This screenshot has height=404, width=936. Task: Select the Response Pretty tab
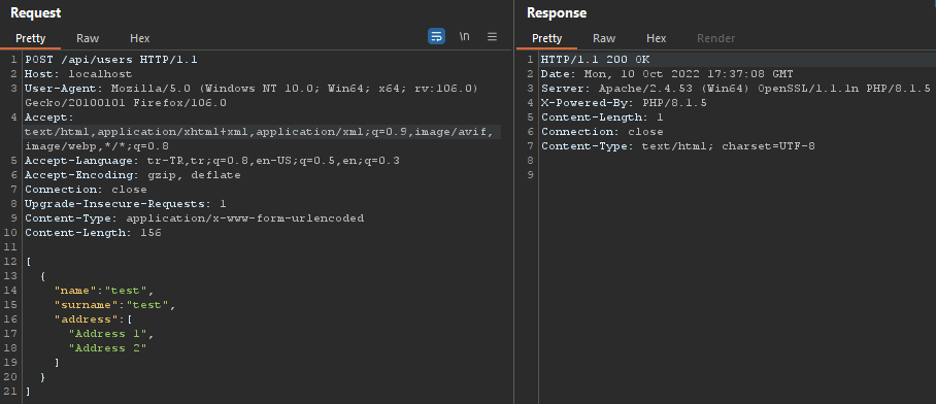coord(547,38)
